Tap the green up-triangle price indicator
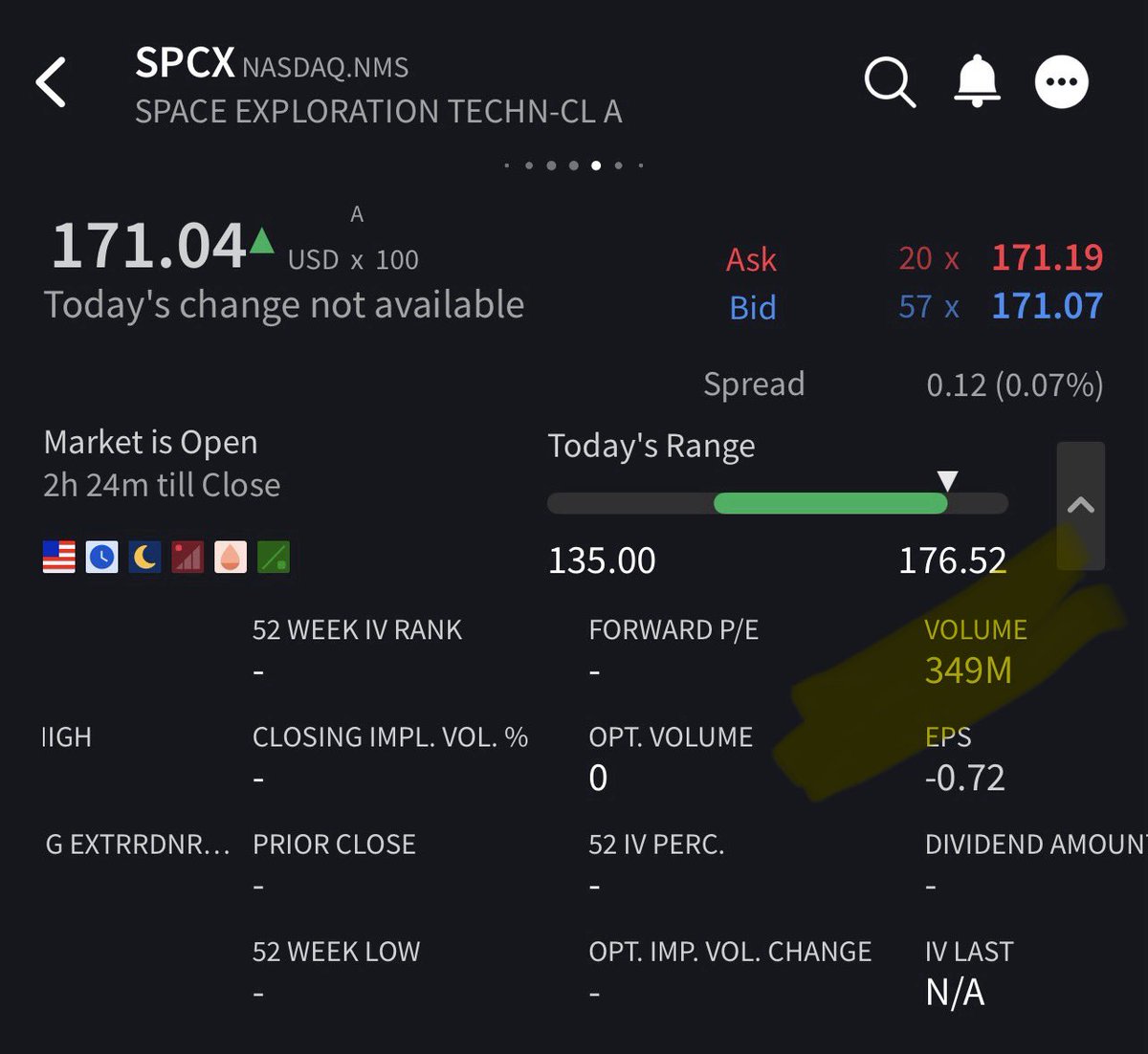Viewport: 1148px width, 1054px height. [262, 241]
